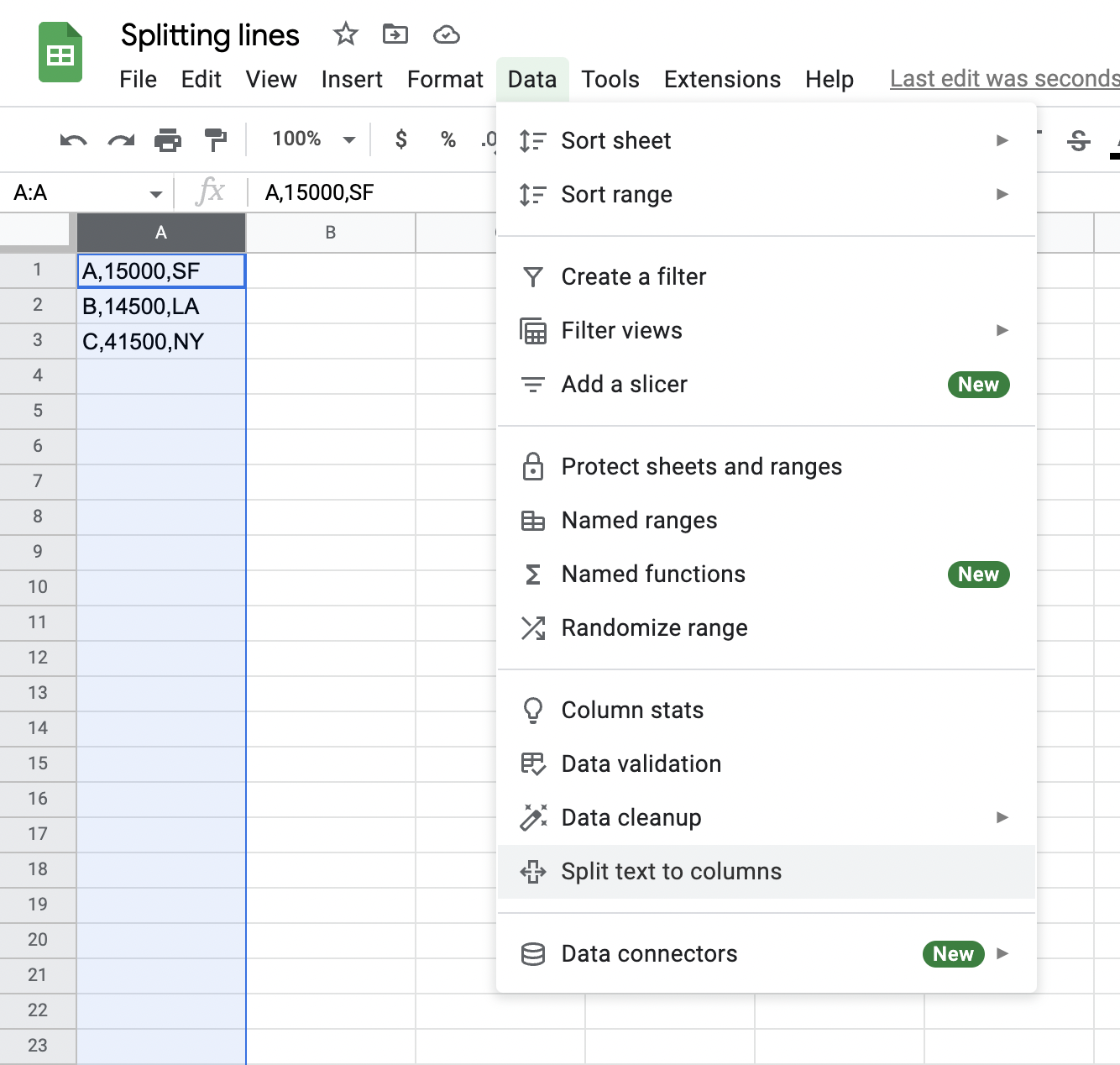
Task: Click the Undo icon in toolbar
Action: click(73, 139)
